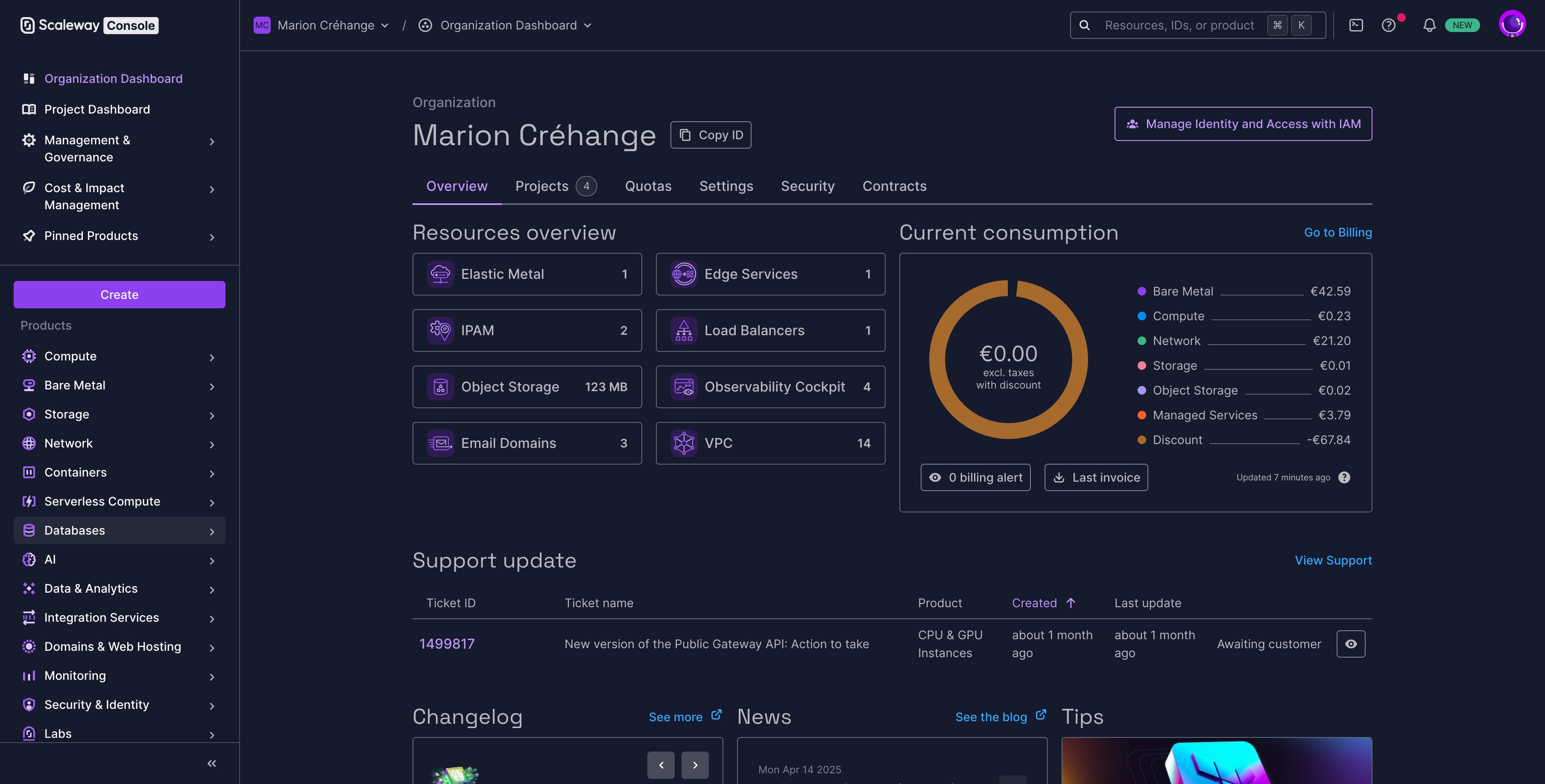Screen dimensions: 1545x784
Task: Sort tickets by Created column
Action: click(x=1044, y=603)
